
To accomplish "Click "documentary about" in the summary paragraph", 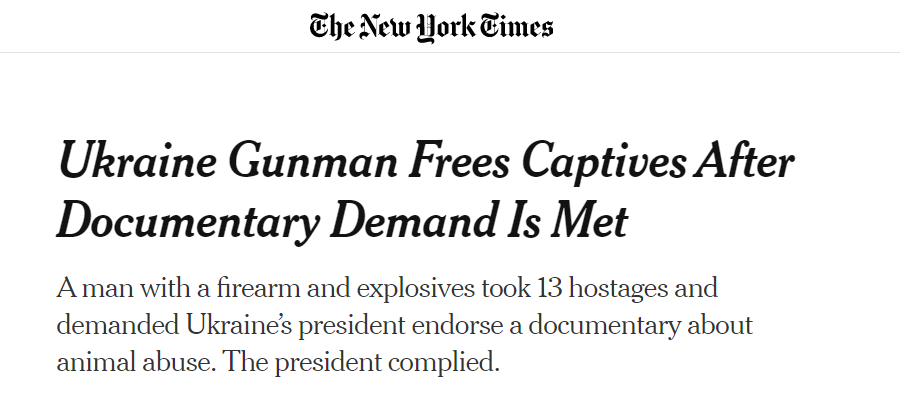I will coord(640,326).
